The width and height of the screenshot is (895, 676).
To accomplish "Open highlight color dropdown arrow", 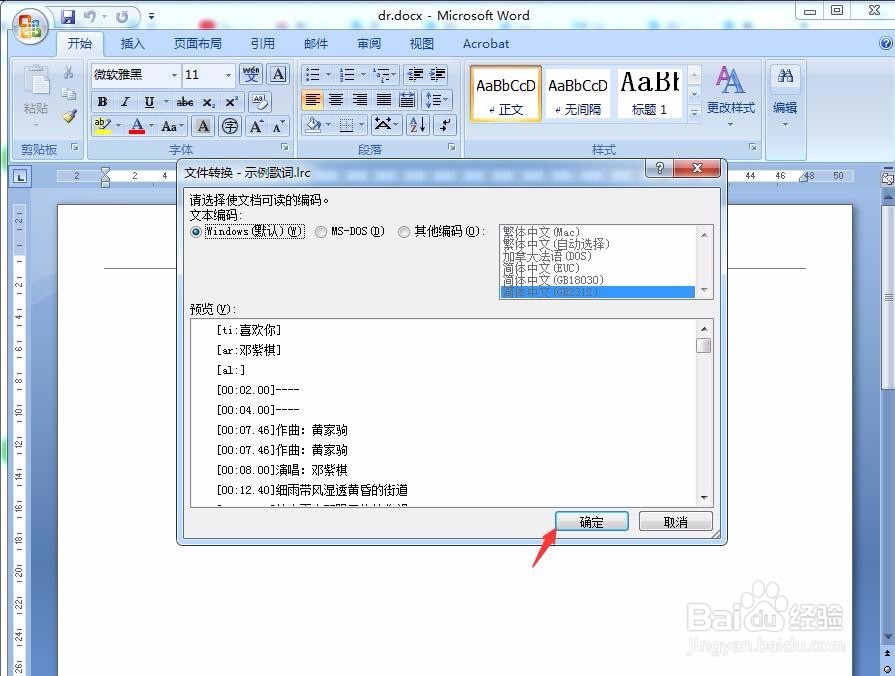I will pos(119,126).
